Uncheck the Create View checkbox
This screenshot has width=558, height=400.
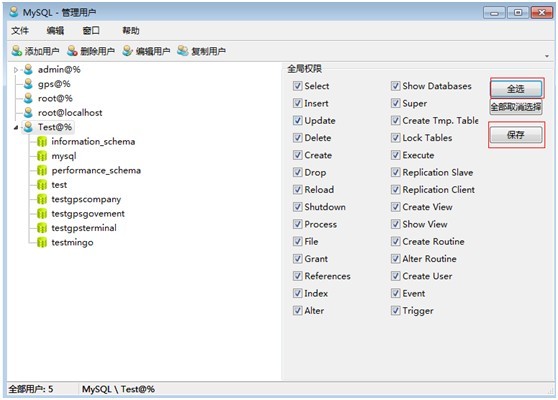395,207
